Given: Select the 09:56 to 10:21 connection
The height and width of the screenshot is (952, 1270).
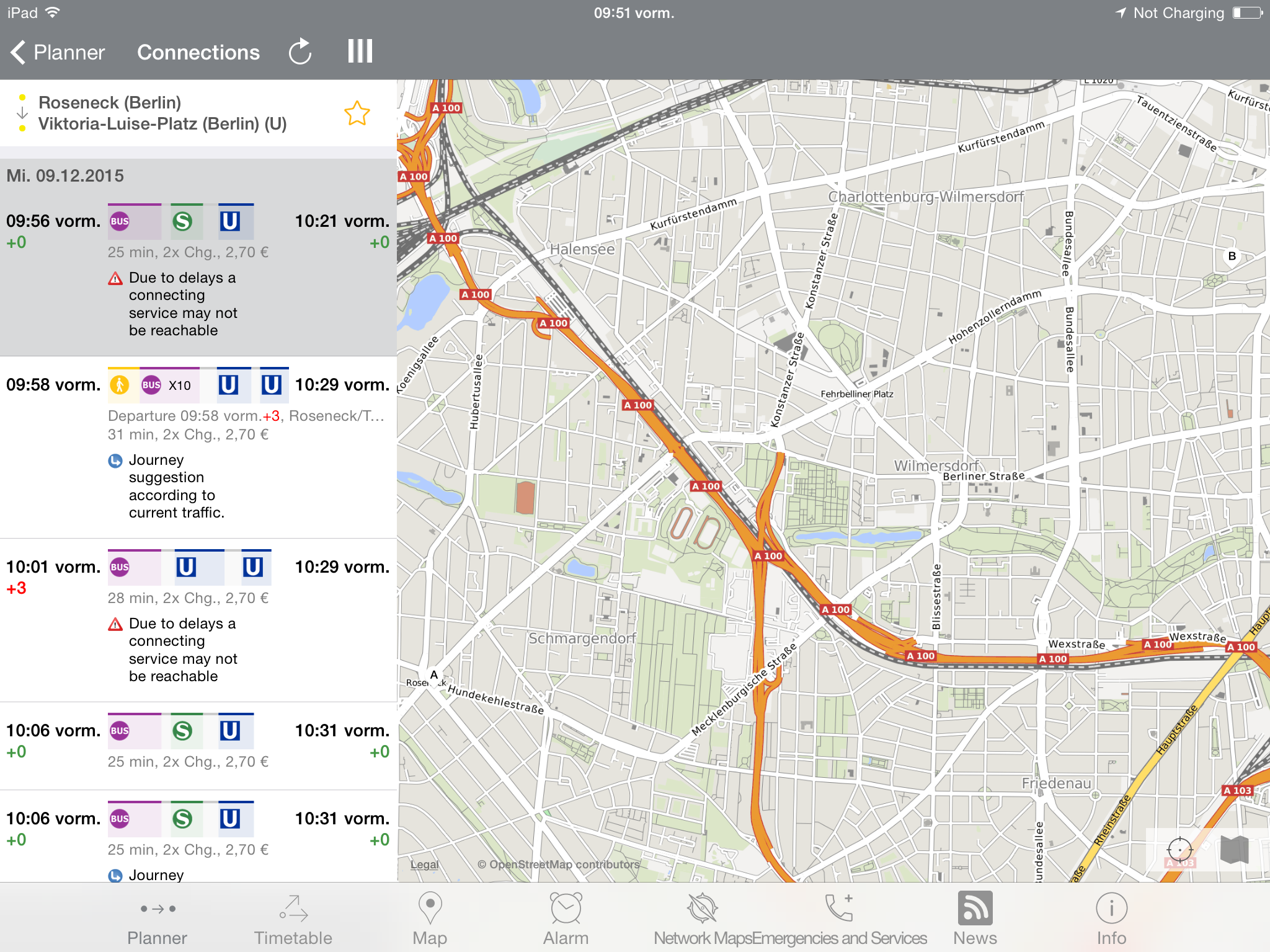Looking at the screenshot, I should pos(198,276).
